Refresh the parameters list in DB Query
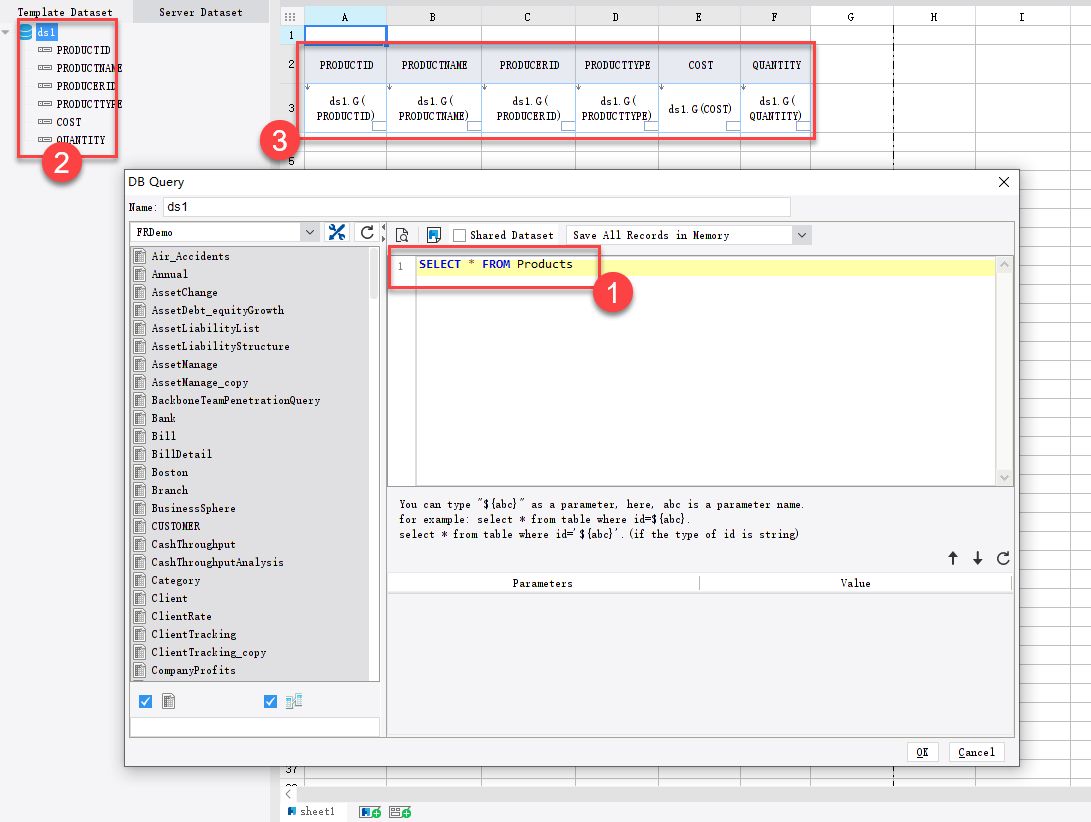 tap(1003, 558)
